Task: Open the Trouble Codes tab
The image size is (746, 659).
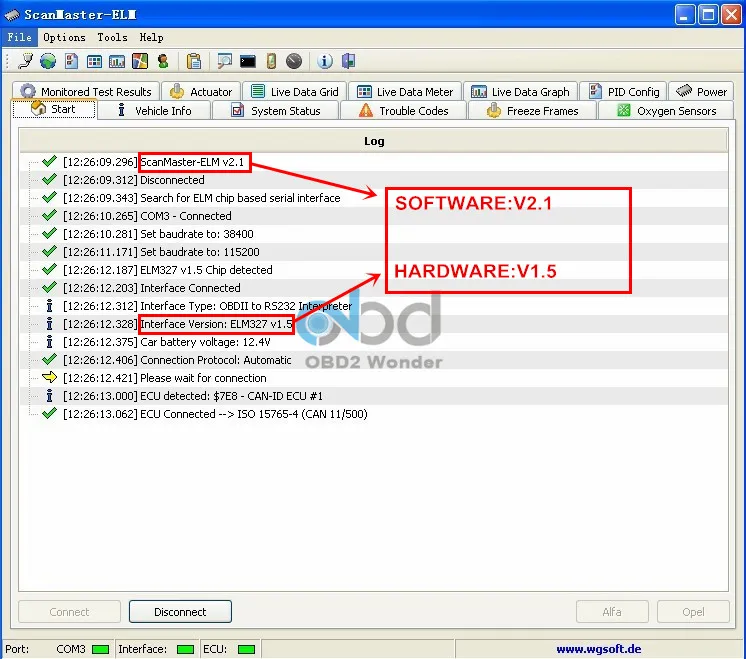Action: (x=403, y=110)
